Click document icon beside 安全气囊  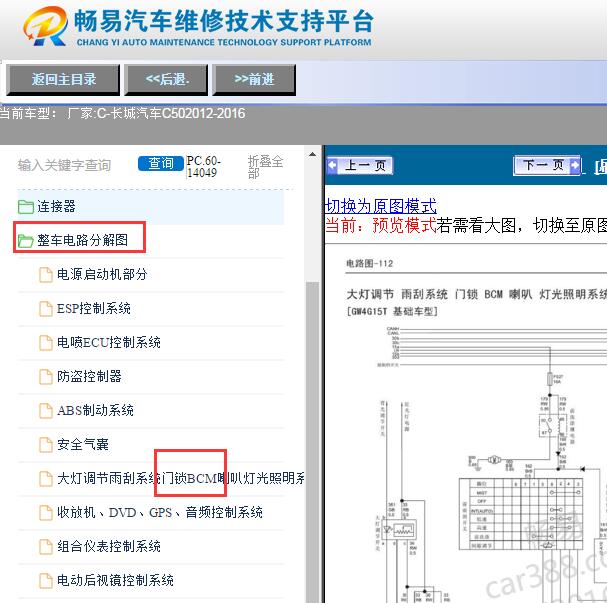coord(46,445)
